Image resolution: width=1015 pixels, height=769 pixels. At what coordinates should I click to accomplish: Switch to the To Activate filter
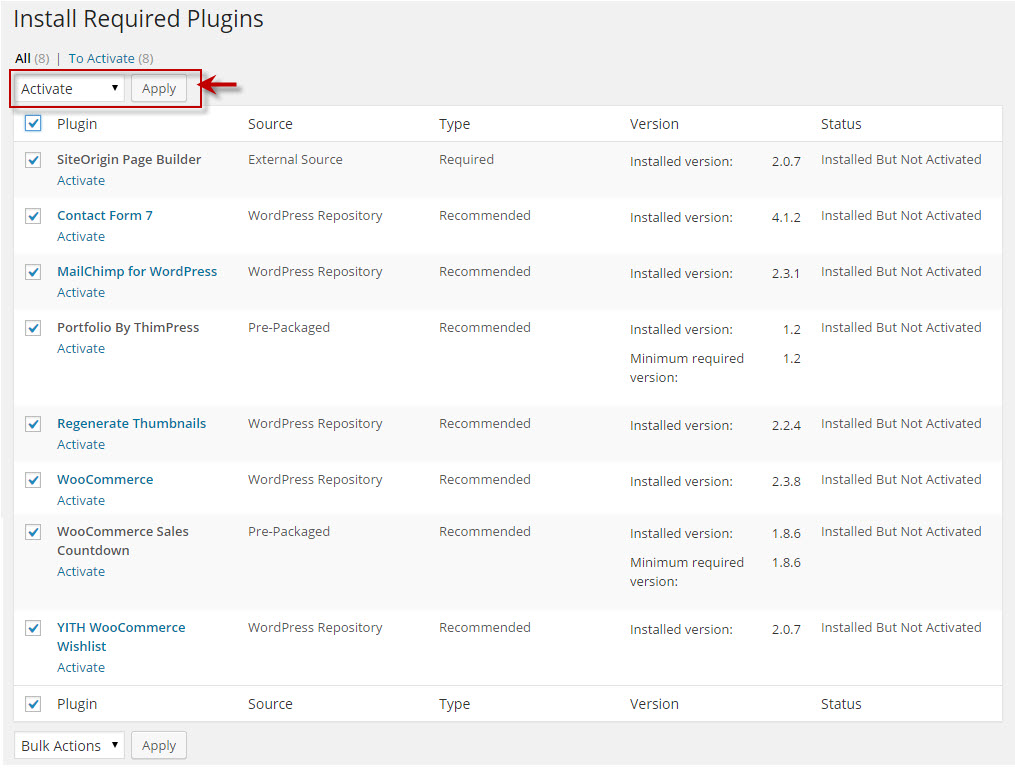[x=102, y=58]
